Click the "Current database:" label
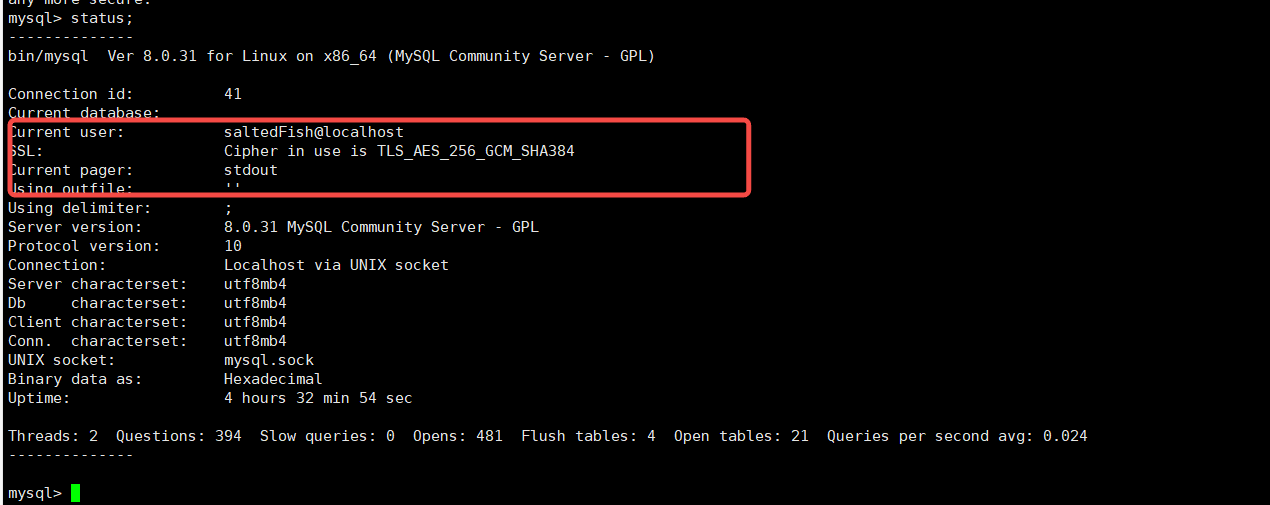Screen dimensions: 1270x505 [84, 113]
